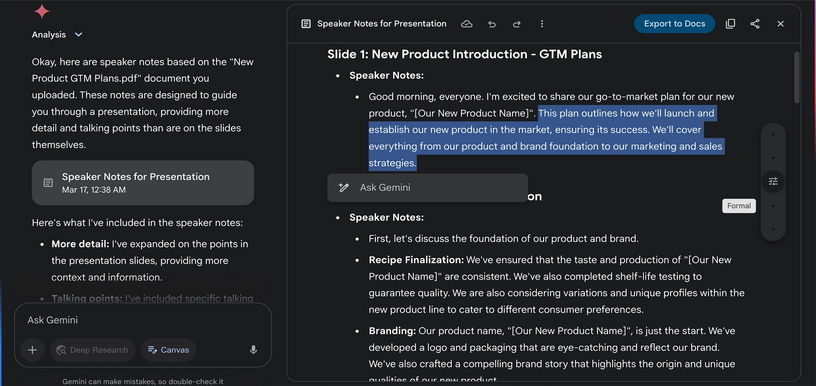Screen dimensions: 816x386
Task: Share the speaker notes document
Action: 755,24
